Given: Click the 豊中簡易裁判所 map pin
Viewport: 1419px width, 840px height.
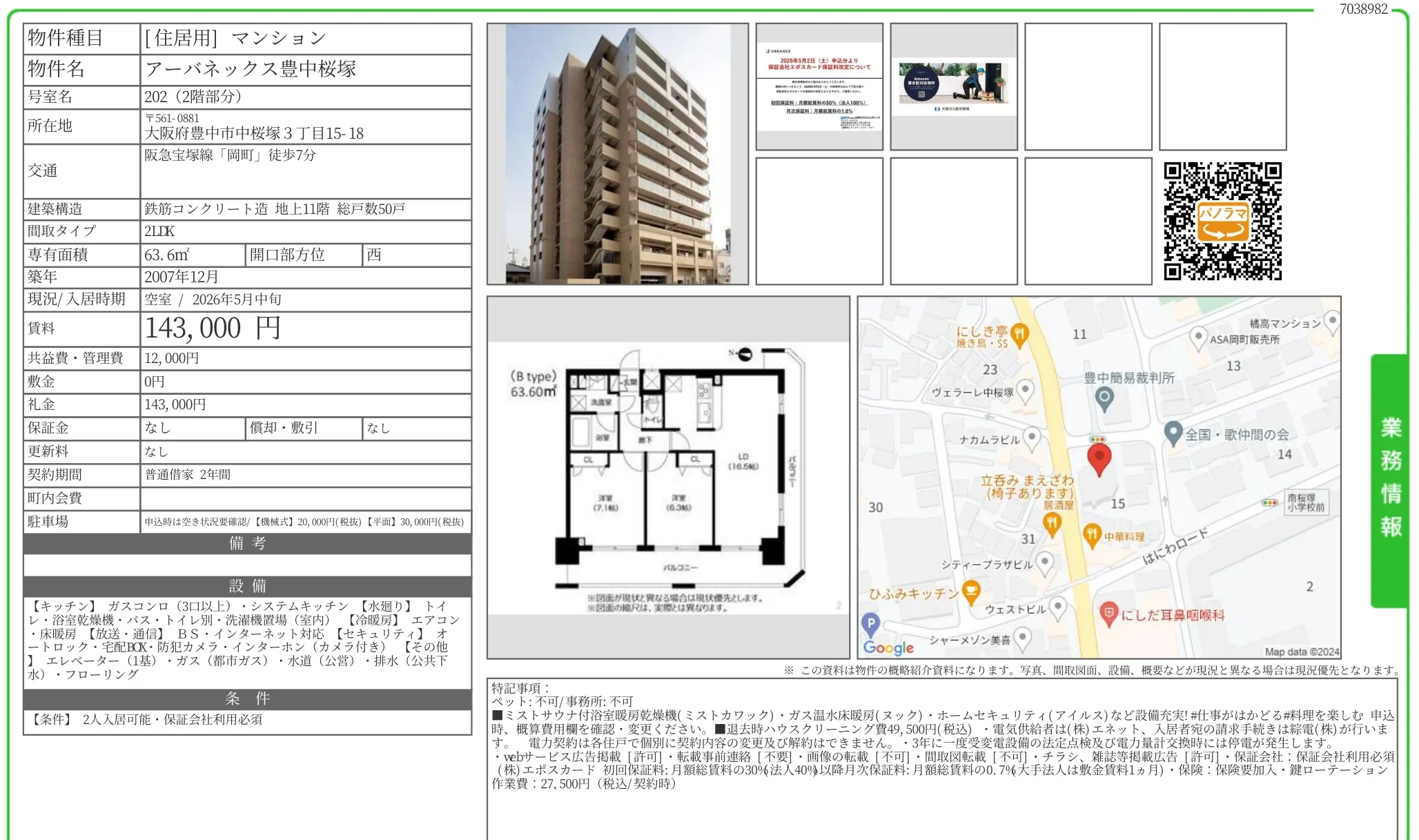Looking at the screenshot, I should pos(1104,398).
